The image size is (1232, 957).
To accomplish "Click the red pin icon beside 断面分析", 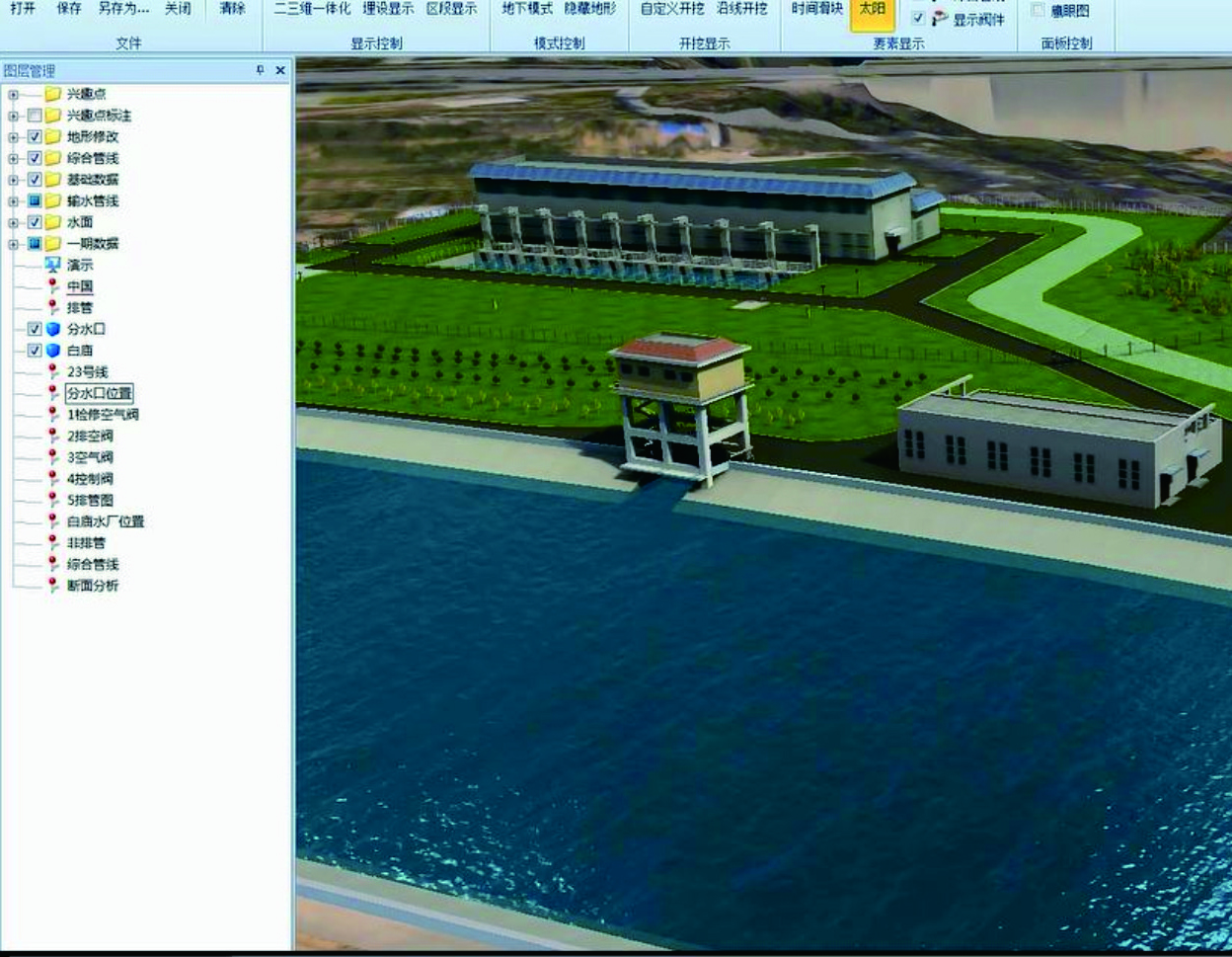I will (53, 586).
